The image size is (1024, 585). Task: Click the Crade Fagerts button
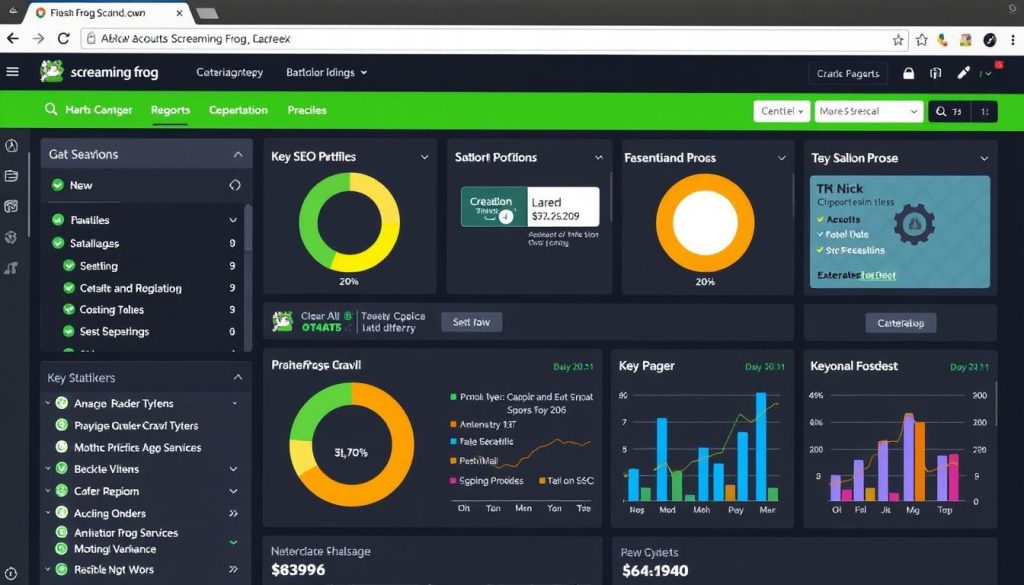[848, 73]
